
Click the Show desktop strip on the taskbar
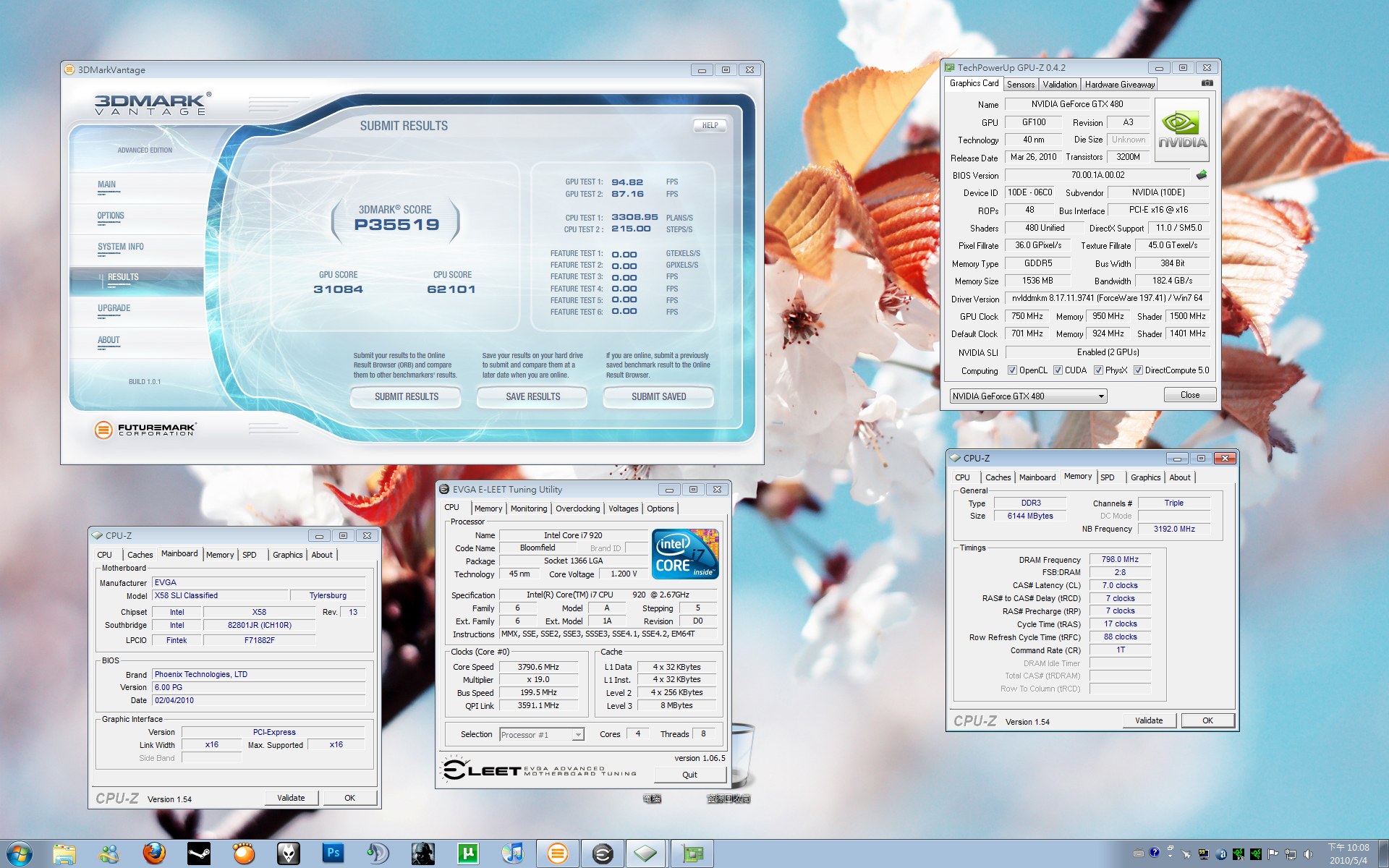[x=1383, y=854]
